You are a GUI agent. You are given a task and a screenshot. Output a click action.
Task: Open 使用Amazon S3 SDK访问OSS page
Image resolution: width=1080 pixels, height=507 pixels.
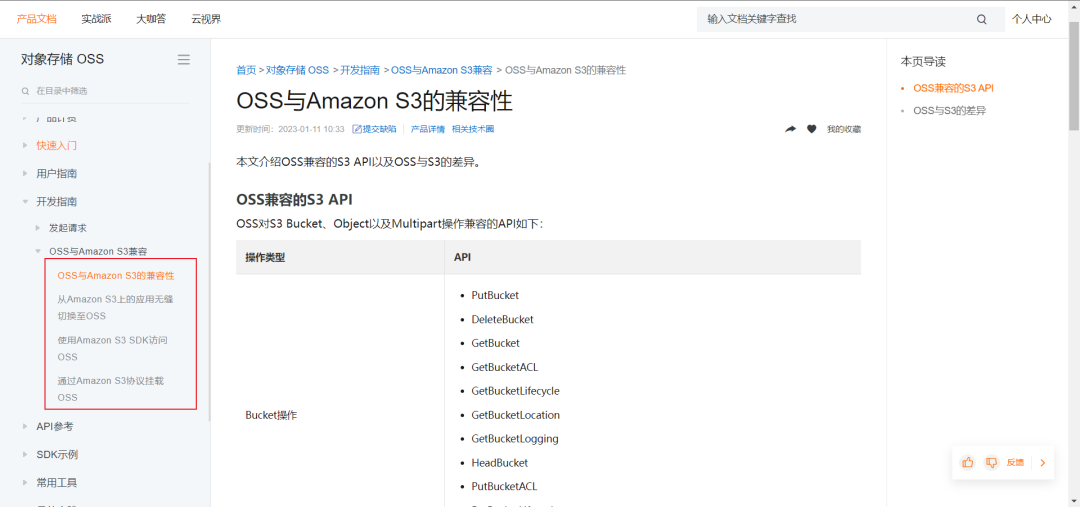(112, 349)
